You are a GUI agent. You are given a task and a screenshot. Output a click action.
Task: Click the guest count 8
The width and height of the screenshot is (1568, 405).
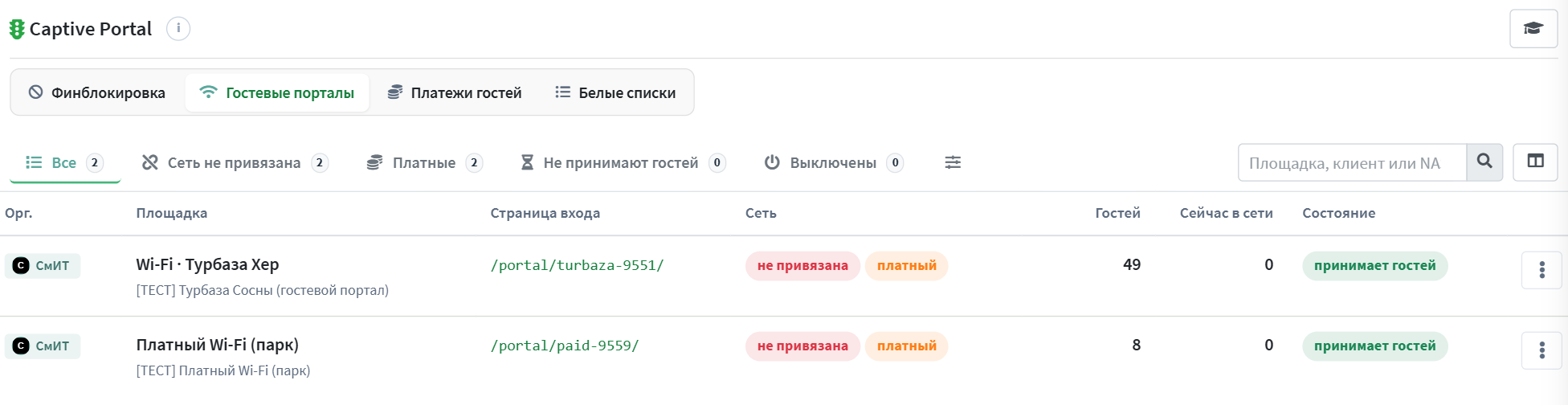tap(1136, 345)
